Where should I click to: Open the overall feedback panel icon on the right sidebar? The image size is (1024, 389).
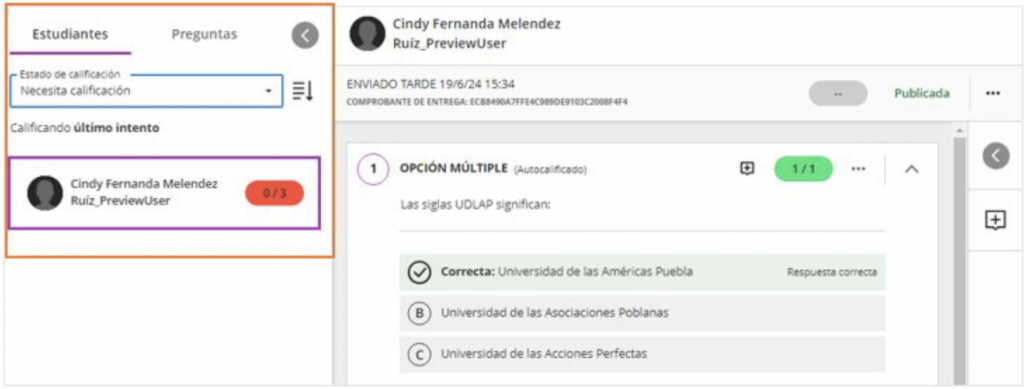(x=995, y=221)
